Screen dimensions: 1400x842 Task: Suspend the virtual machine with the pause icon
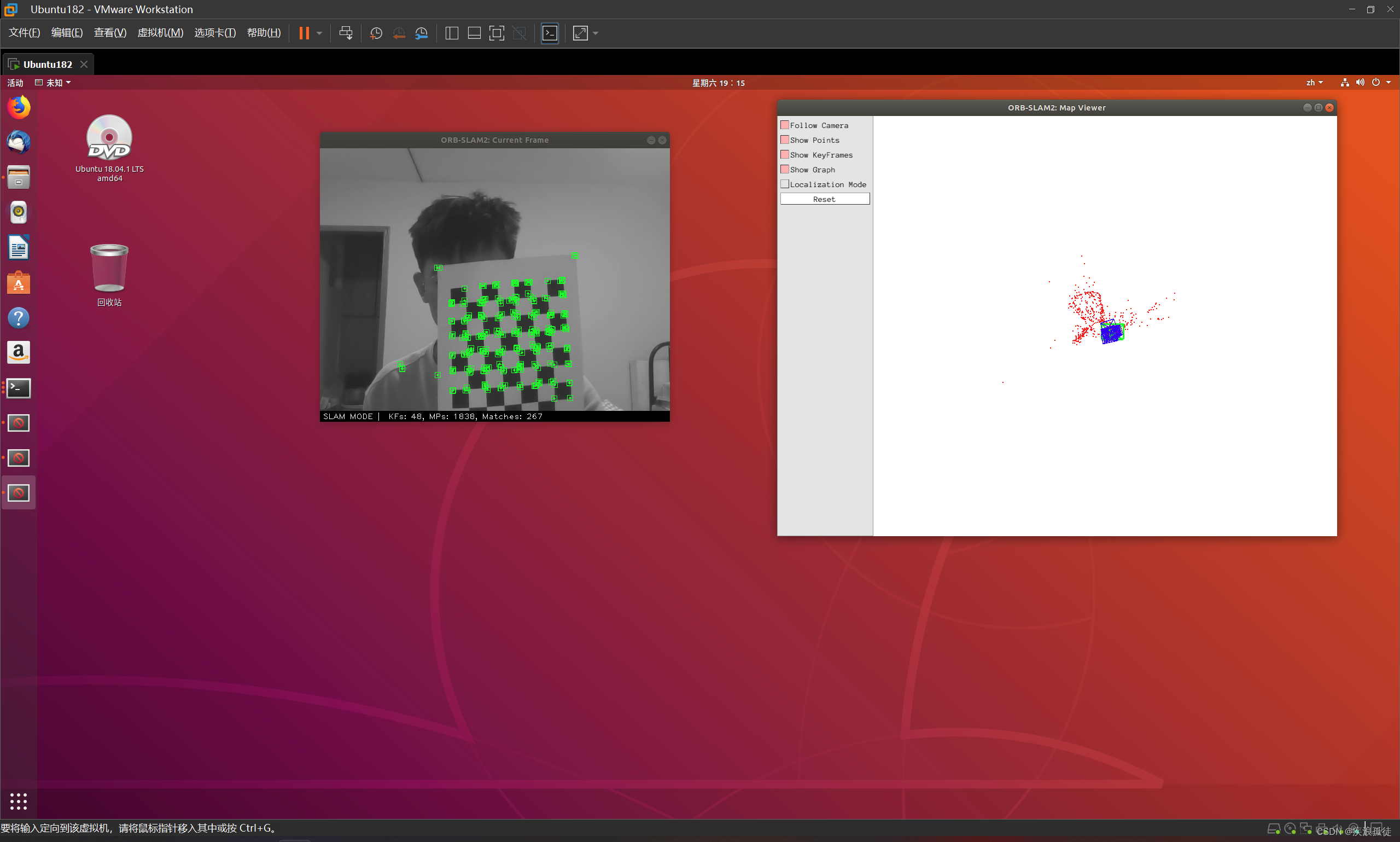pos(305,33)
